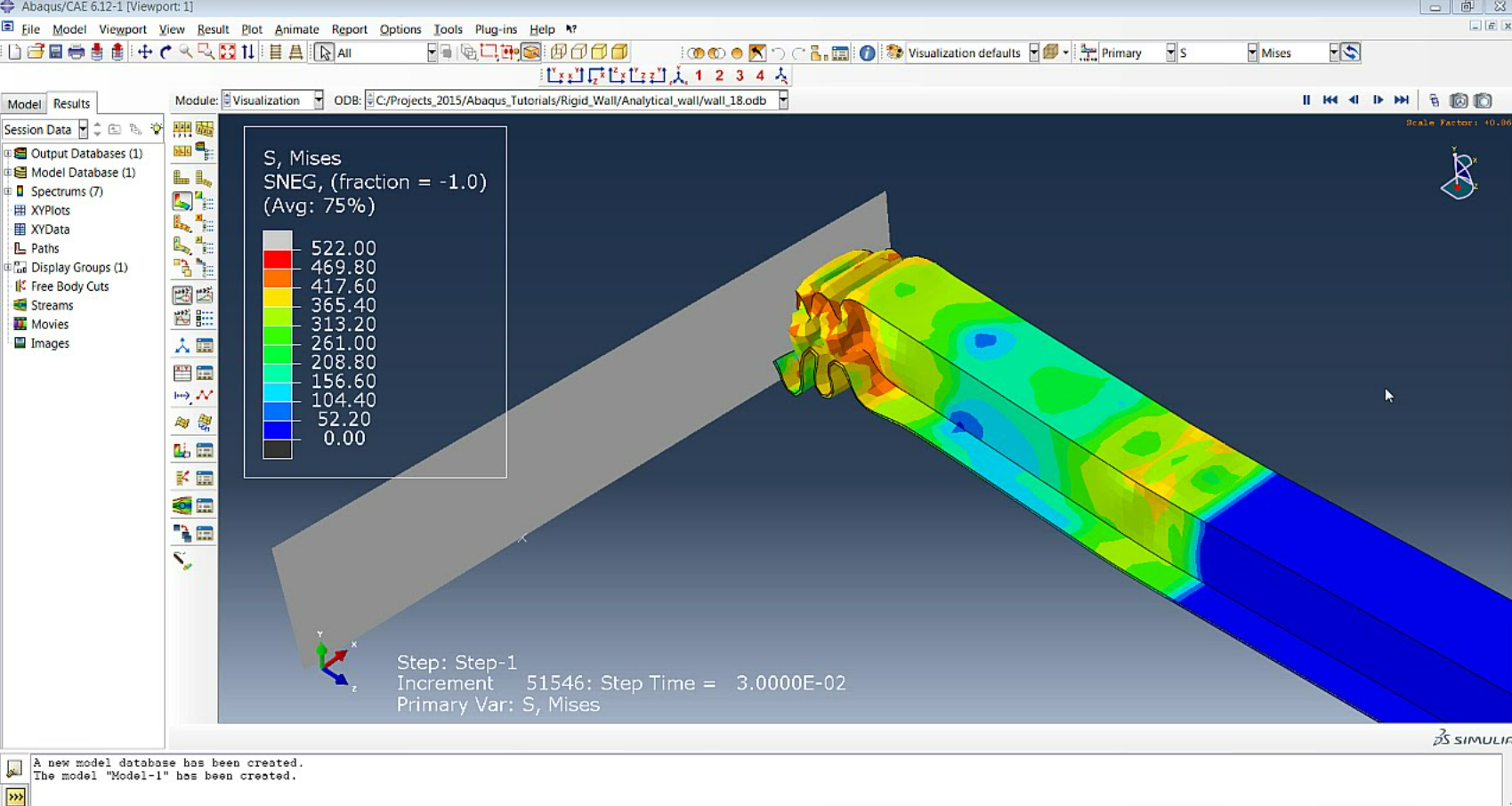Screen dimensions: 1512x806
Task: Click the dark blue 0.00 legend swatch
Action: (277, 430)
